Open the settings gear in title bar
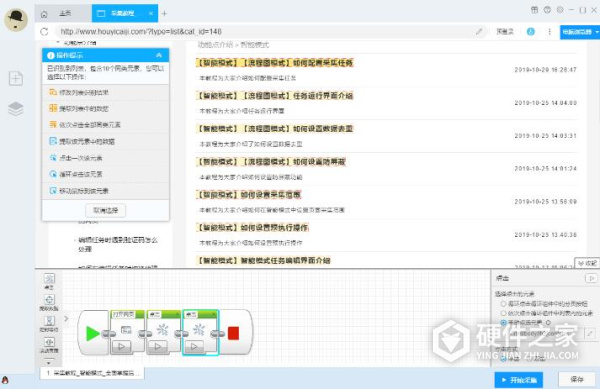This screenshot has width=600, height=389. click(560, 10)
